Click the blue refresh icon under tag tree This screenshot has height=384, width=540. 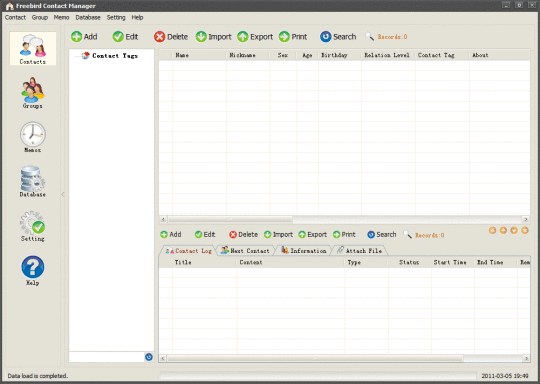pyautogui.click(x=149, y=357)
